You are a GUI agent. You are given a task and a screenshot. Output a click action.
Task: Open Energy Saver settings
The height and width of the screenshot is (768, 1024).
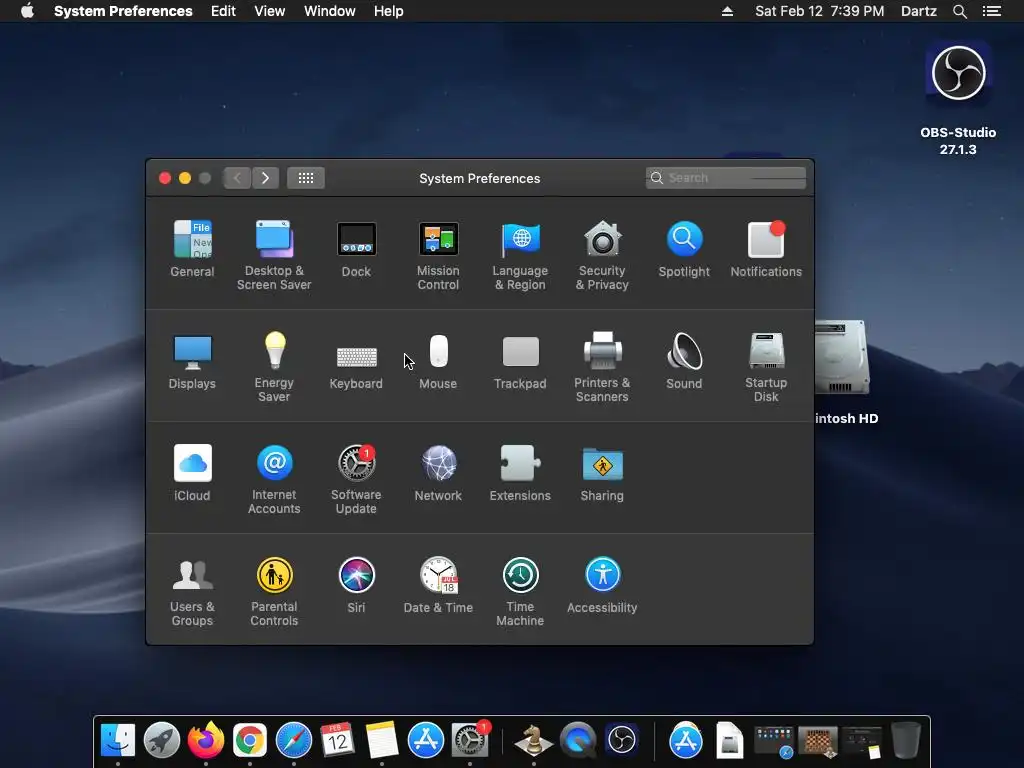[274, 367]
